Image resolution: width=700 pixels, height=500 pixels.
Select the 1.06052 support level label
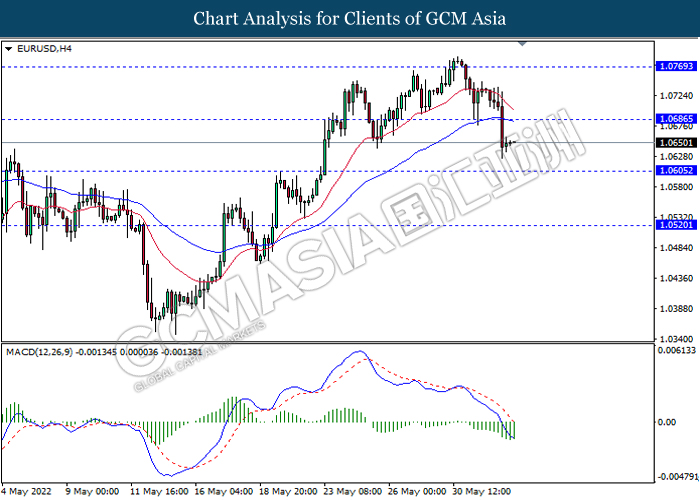[x=676, y=171]
